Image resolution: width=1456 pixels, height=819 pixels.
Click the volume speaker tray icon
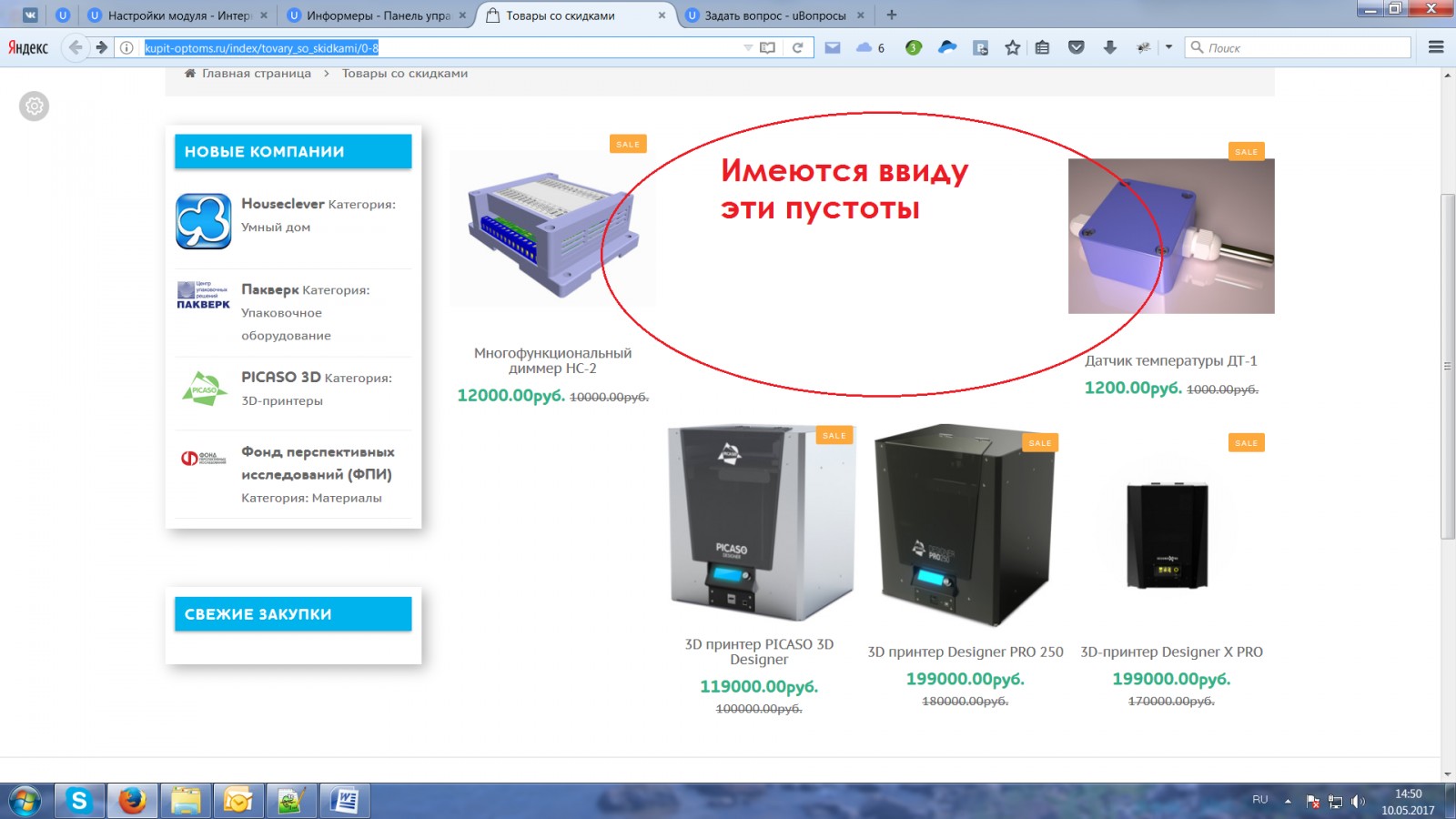click(x=1358, y=802)
